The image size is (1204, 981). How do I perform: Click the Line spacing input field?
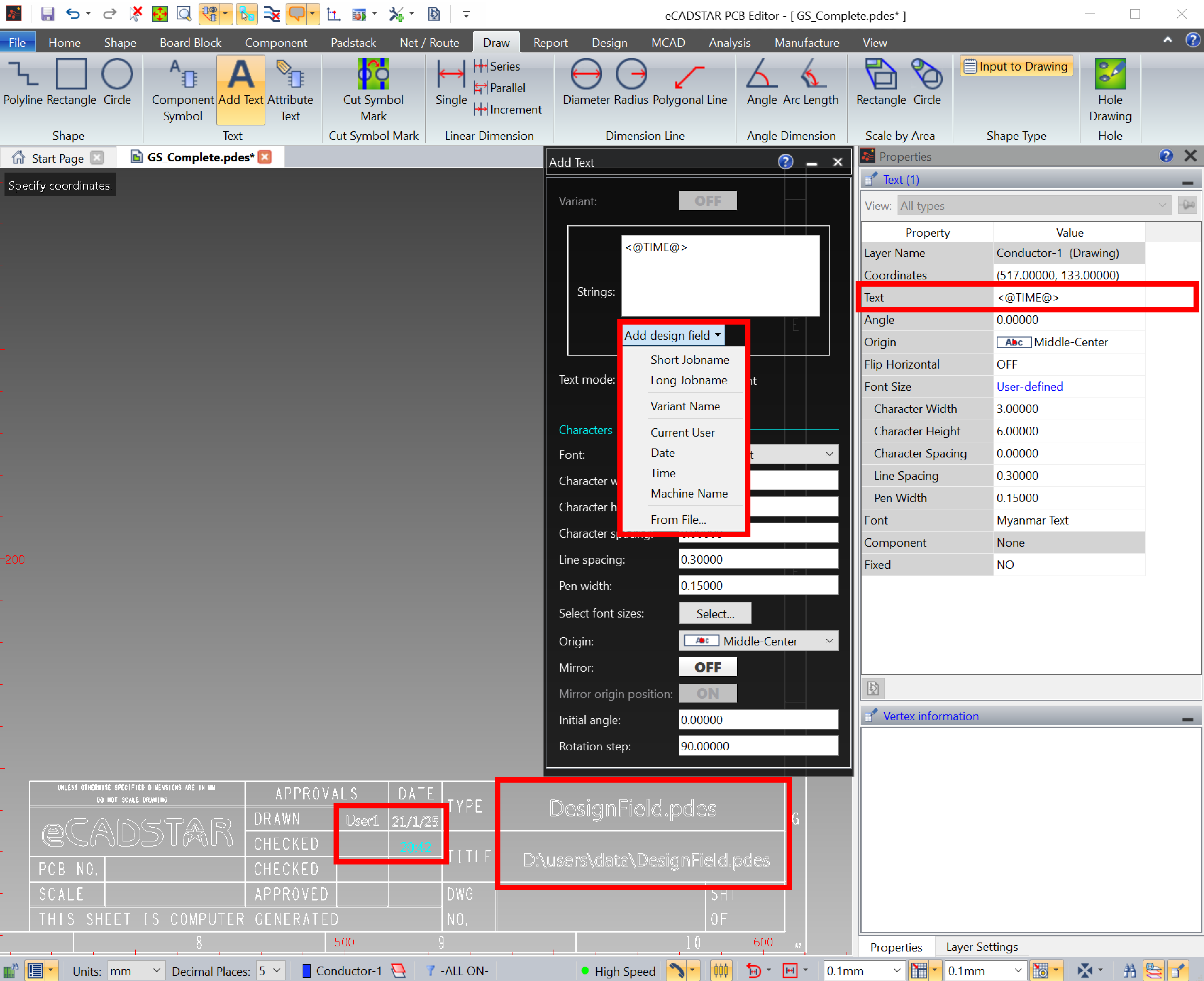pos(758,559)
